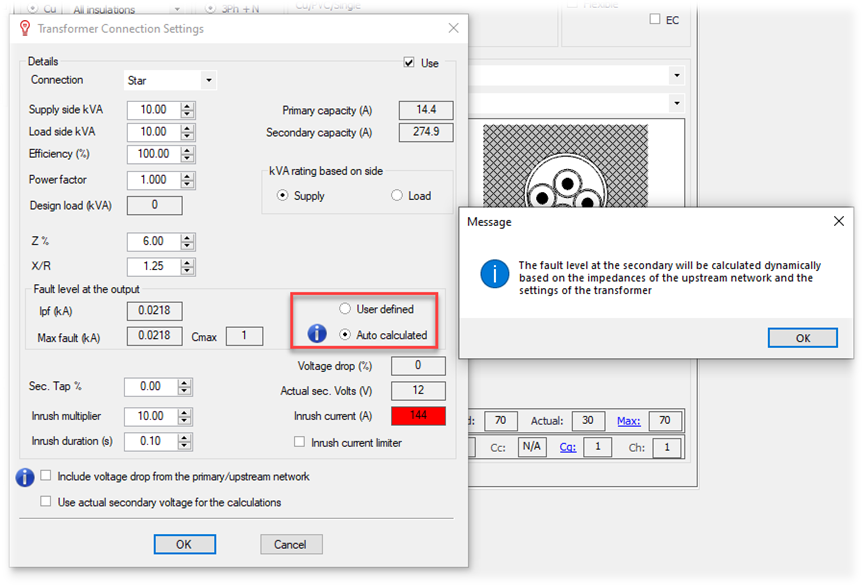
Task: Click the X/R value field
Action: point(154,267)
